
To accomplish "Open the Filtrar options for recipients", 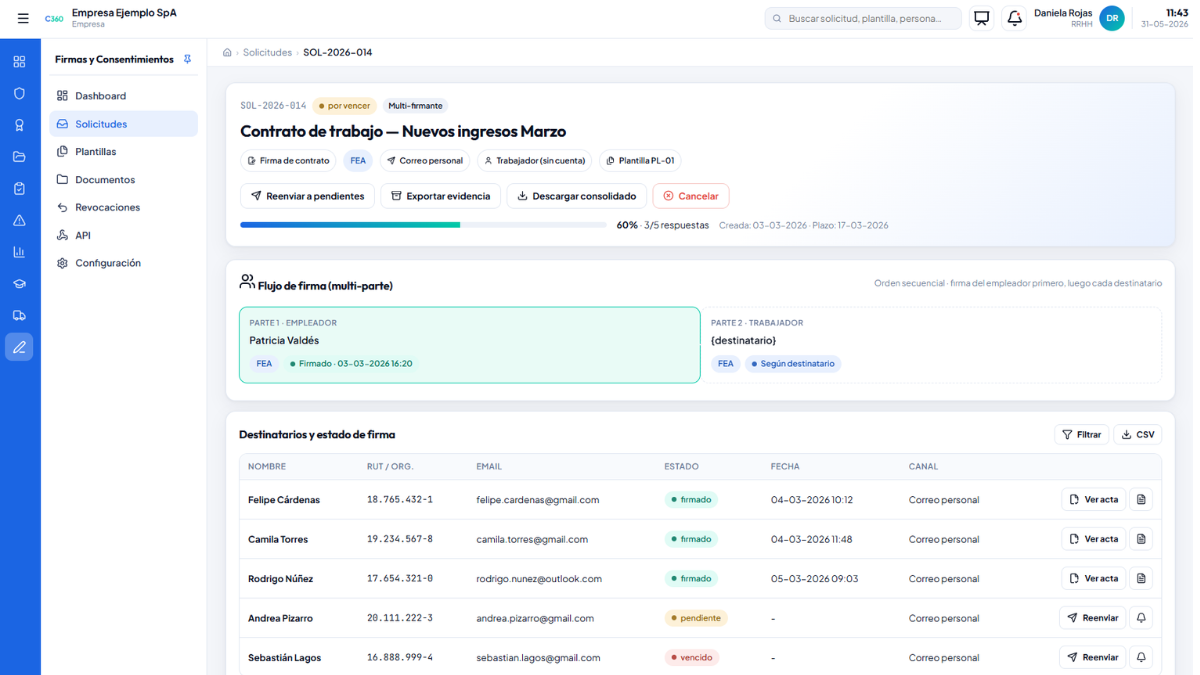I will click(1081, 435).
